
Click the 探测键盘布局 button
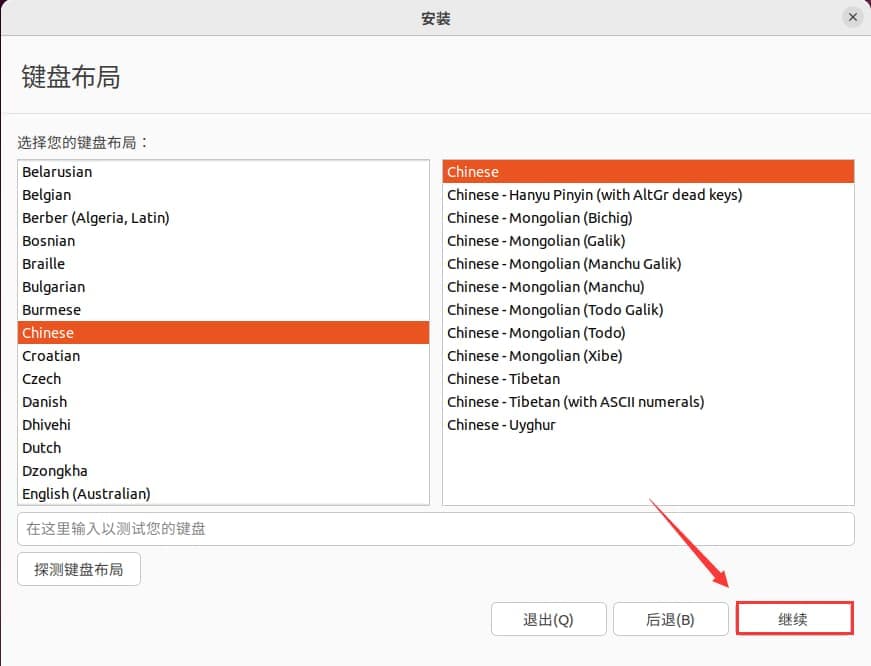pyautogui.click(x=78, y=567)
